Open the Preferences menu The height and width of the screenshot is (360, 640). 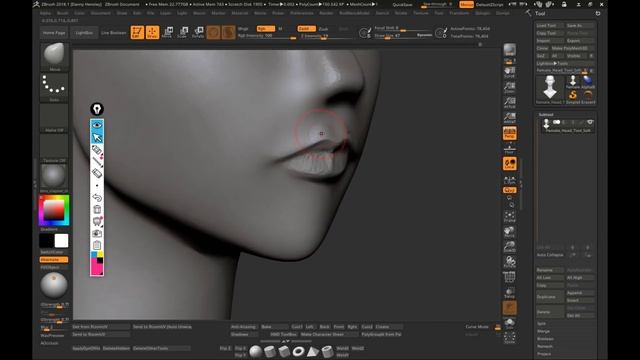point(301,13)
